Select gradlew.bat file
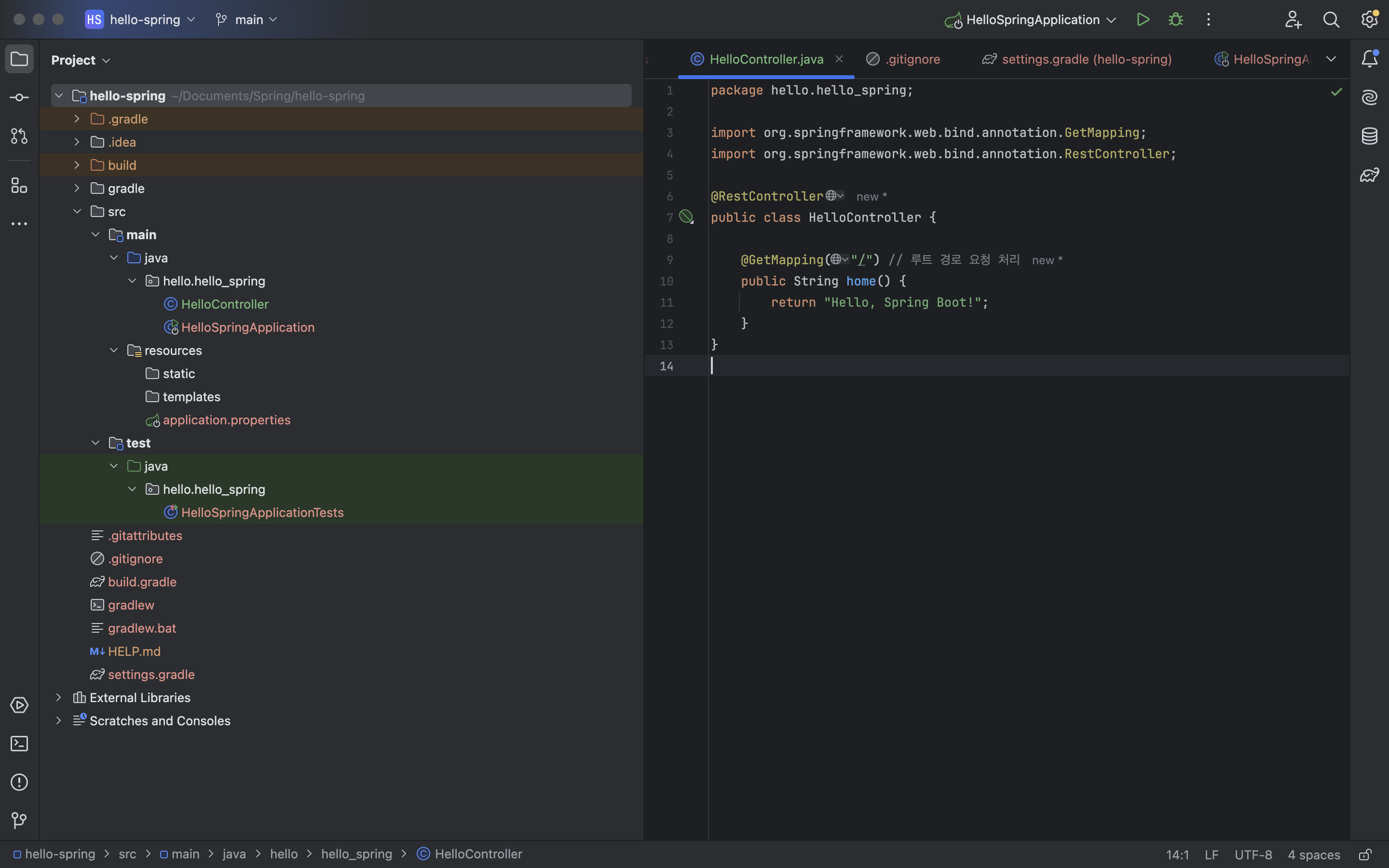This screenshot has width=1389, height=868. point(142,628)
